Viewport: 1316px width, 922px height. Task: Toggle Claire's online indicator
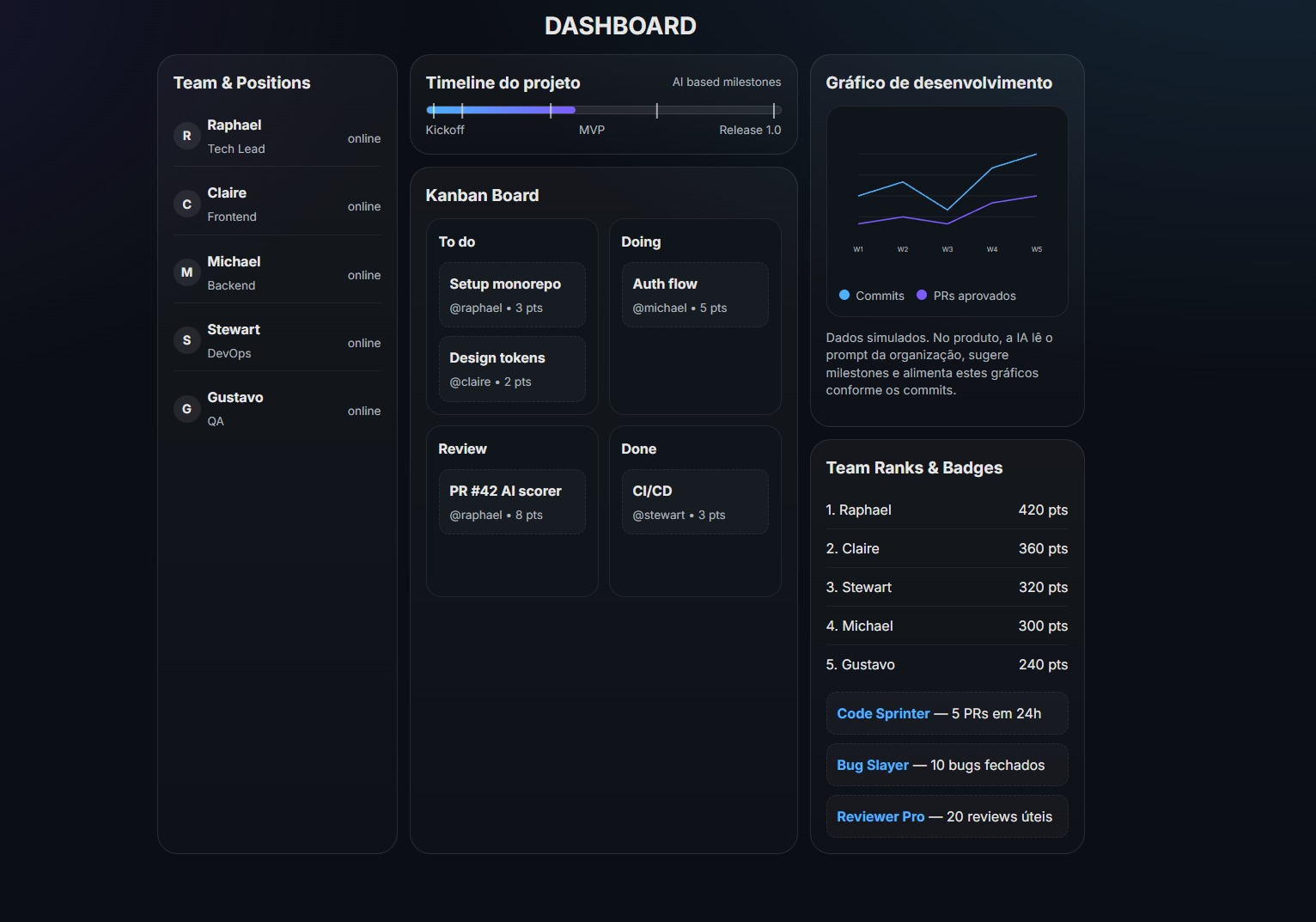364,206
